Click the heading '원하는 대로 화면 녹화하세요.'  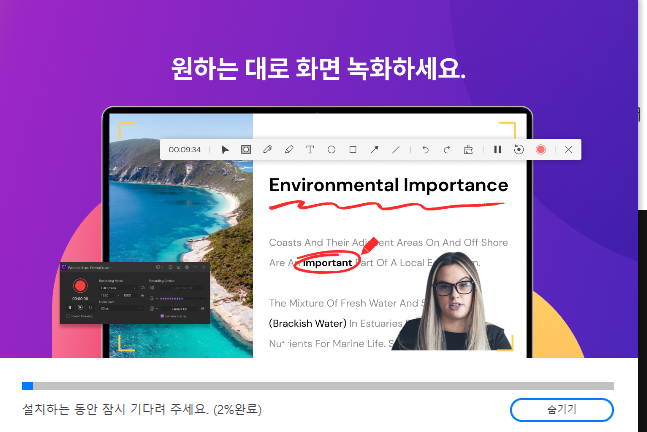[318, 68]
